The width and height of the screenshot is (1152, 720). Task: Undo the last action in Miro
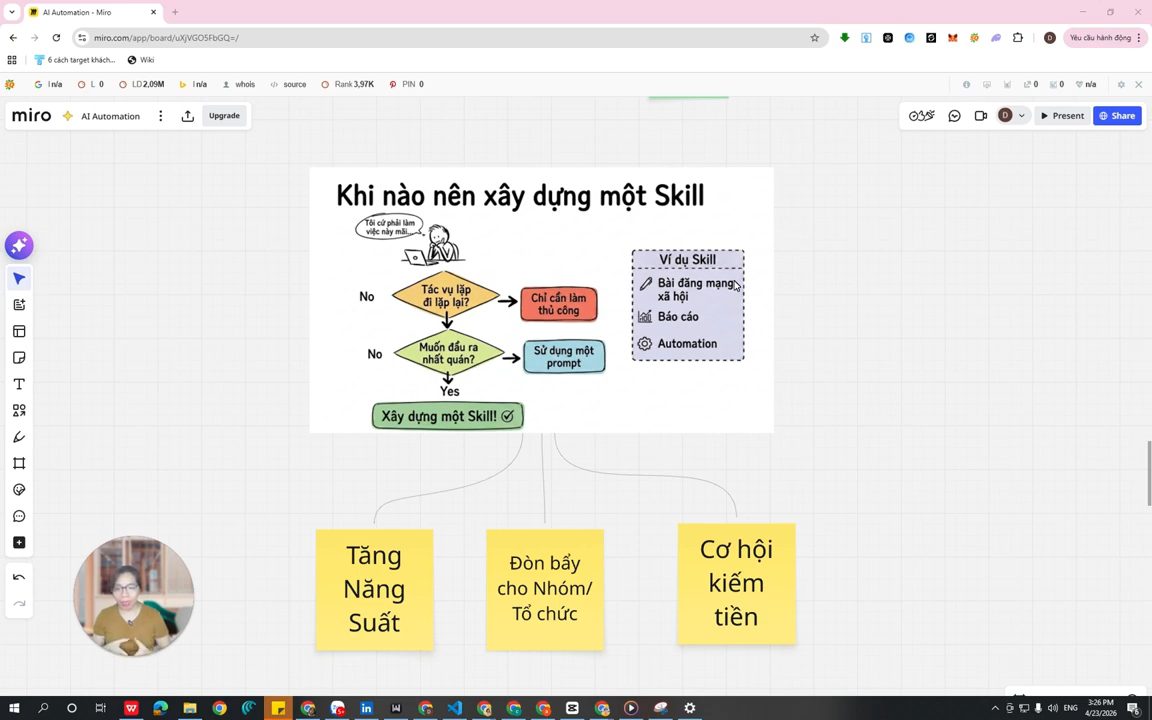[x=19, y=577]
